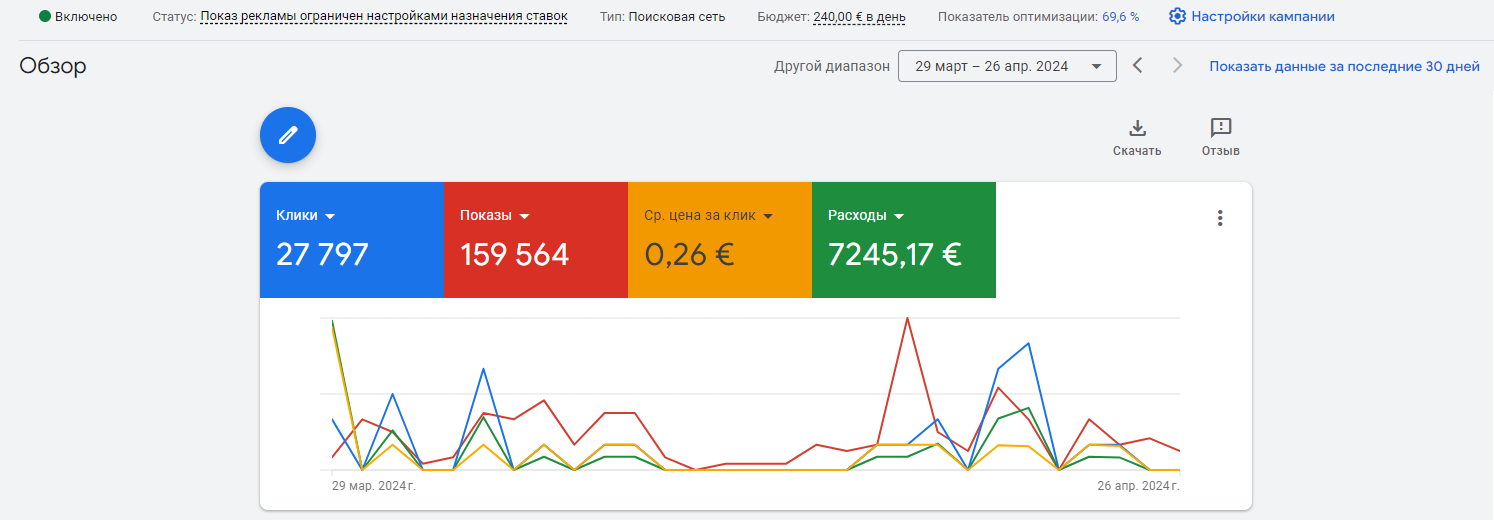Expand the Ср. цена за клик dropdown
1494x520 pixels.
coord(768,216)
